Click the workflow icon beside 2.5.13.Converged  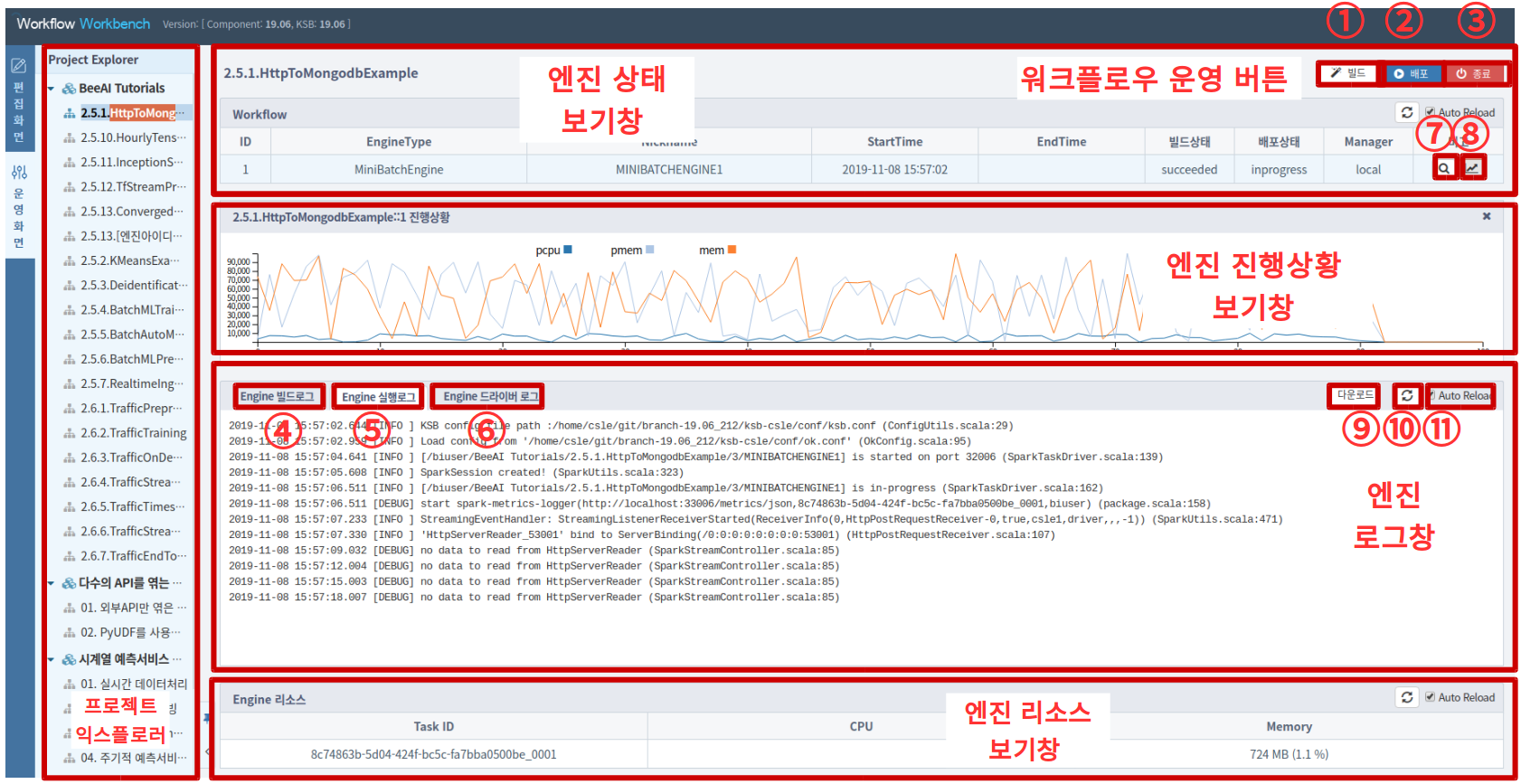coord(70,212)
